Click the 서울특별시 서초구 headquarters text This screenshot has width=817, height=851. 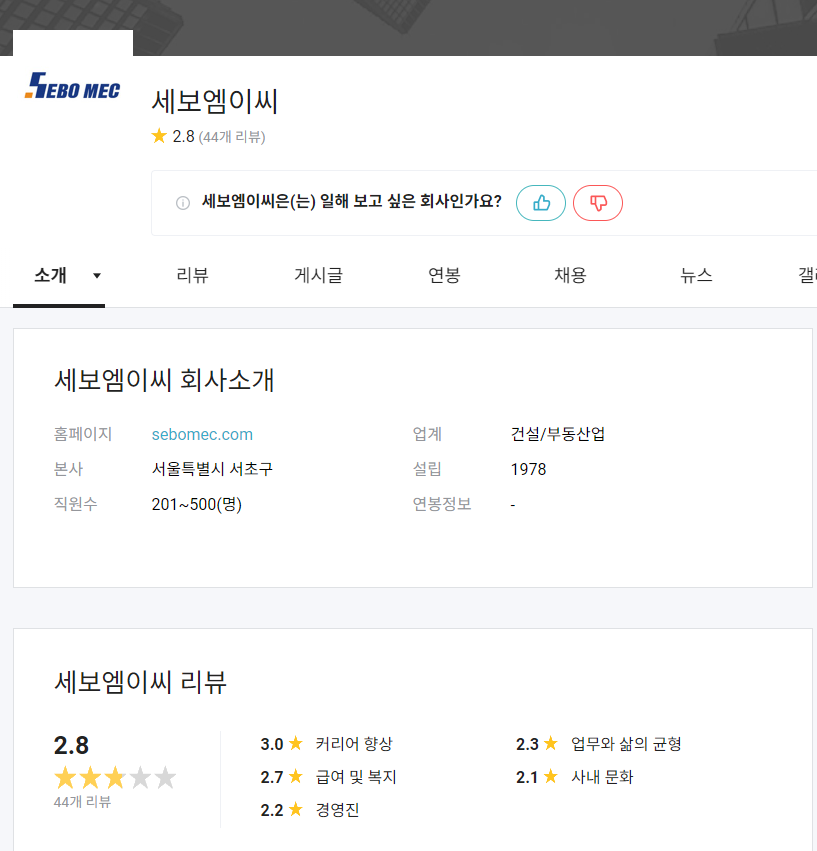coord(212,469)
